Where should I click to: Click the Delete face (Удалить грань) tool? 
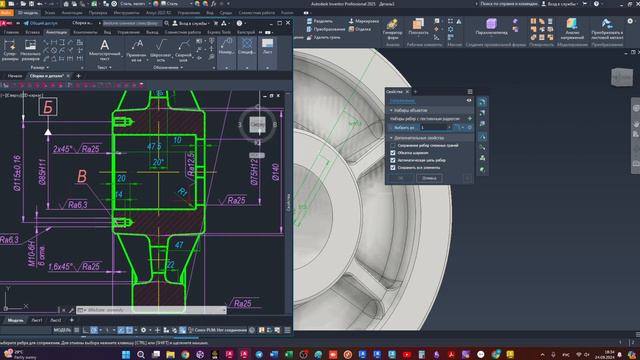[x=323, y=37]
